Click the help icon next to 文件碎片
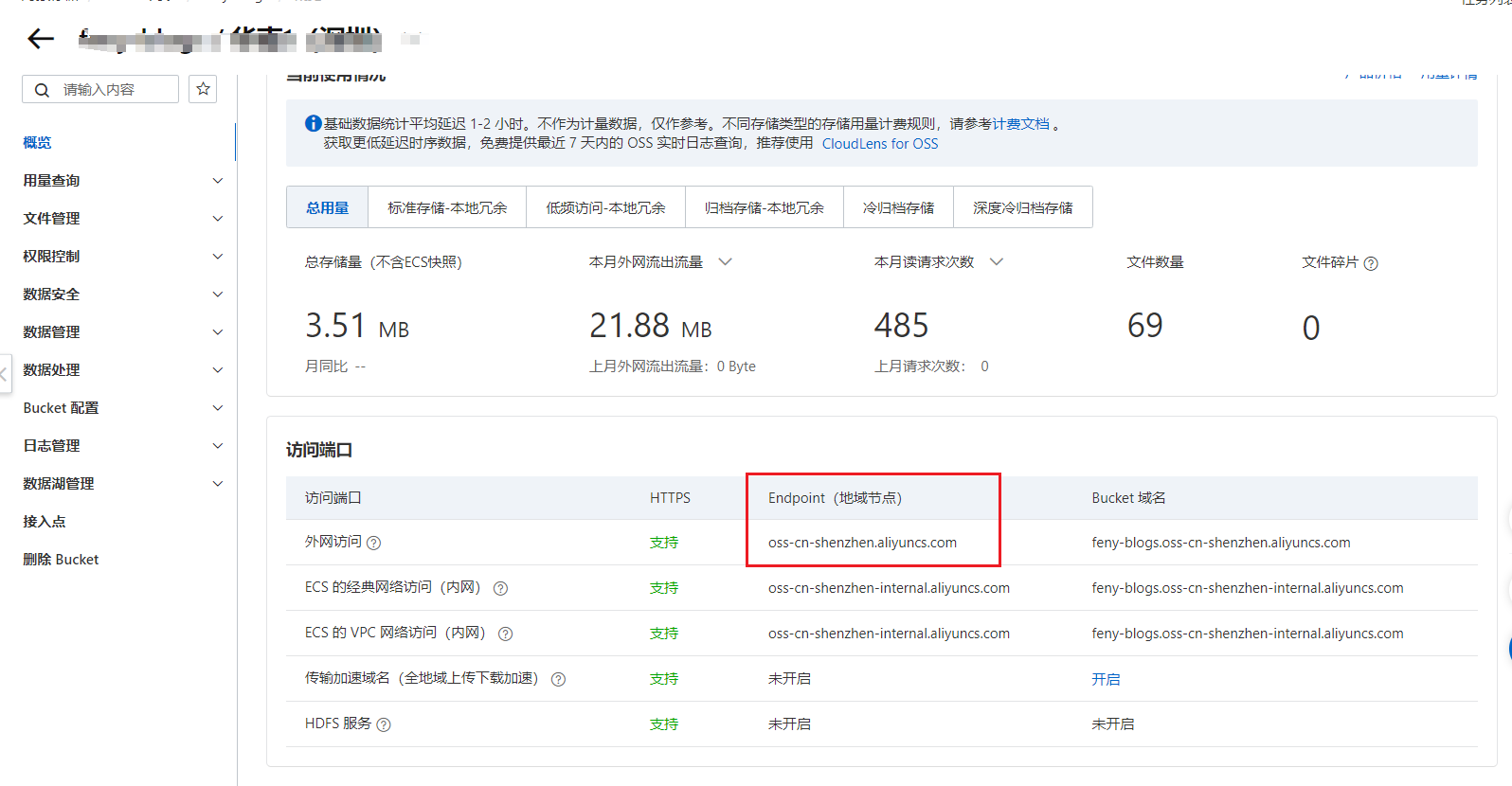Screen dimensions: 1512x786 click(1371, 263)
